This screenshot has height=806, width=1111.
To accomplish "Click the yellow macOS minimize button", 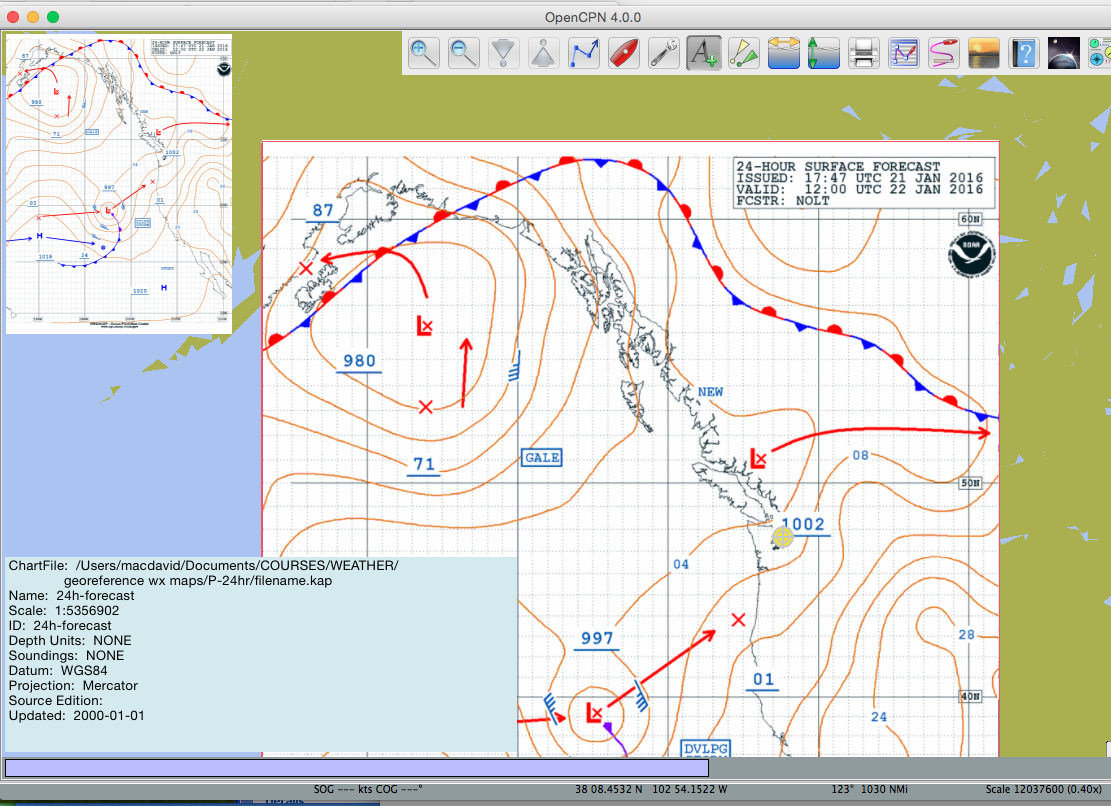I will click(33, 16).
